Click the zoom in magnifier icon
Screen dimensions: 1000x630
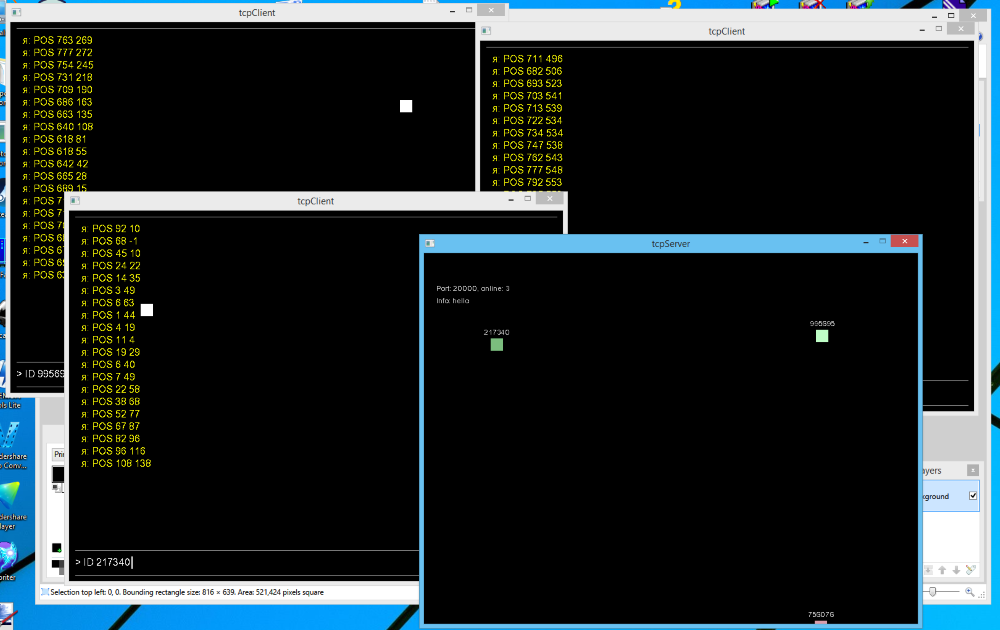point(968,592)
